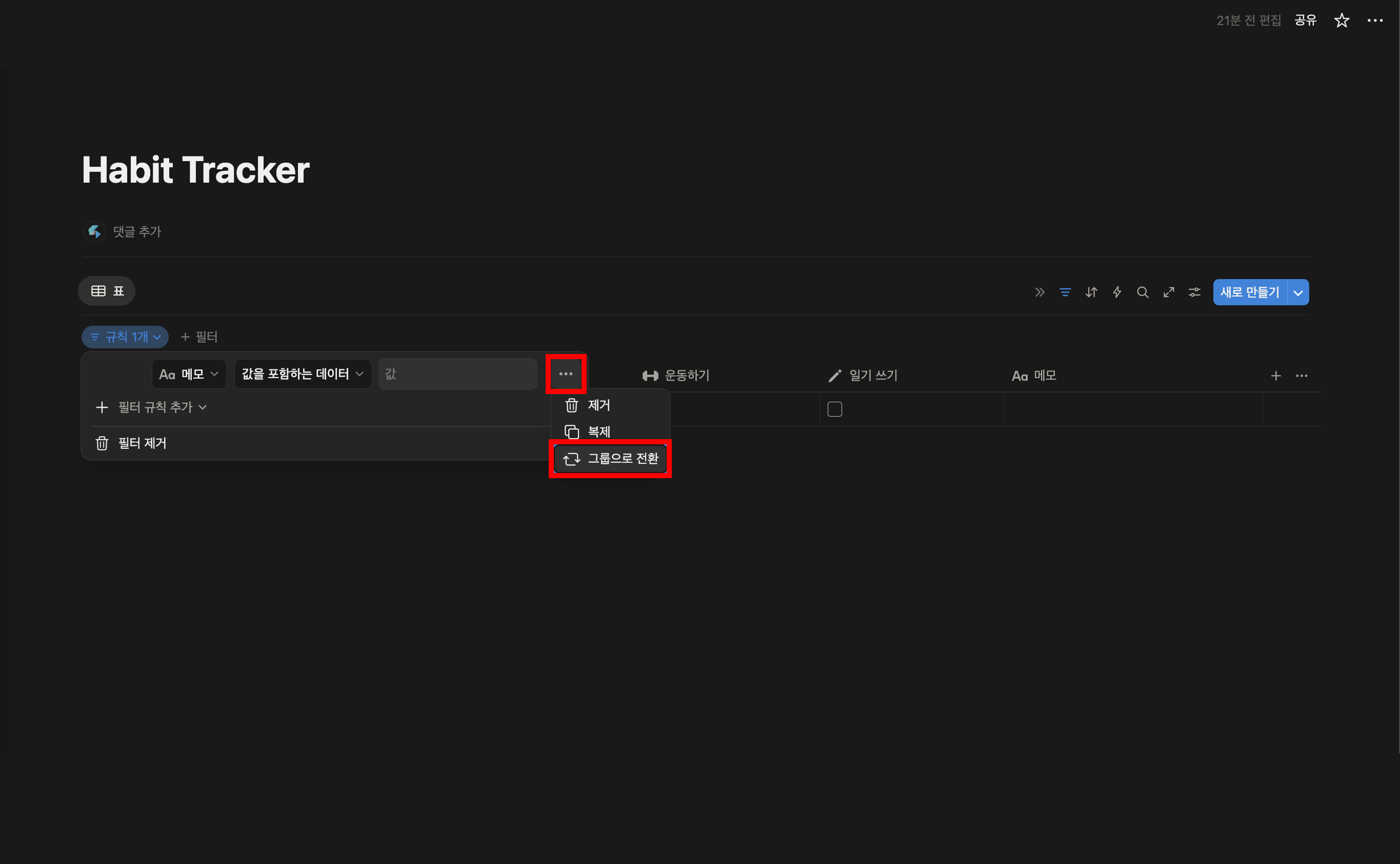The height and width of the screenshot is (864, 1400).
Task: Open the database search magnifier icon
Action: pyautogui.click(x=1143, y=292)
